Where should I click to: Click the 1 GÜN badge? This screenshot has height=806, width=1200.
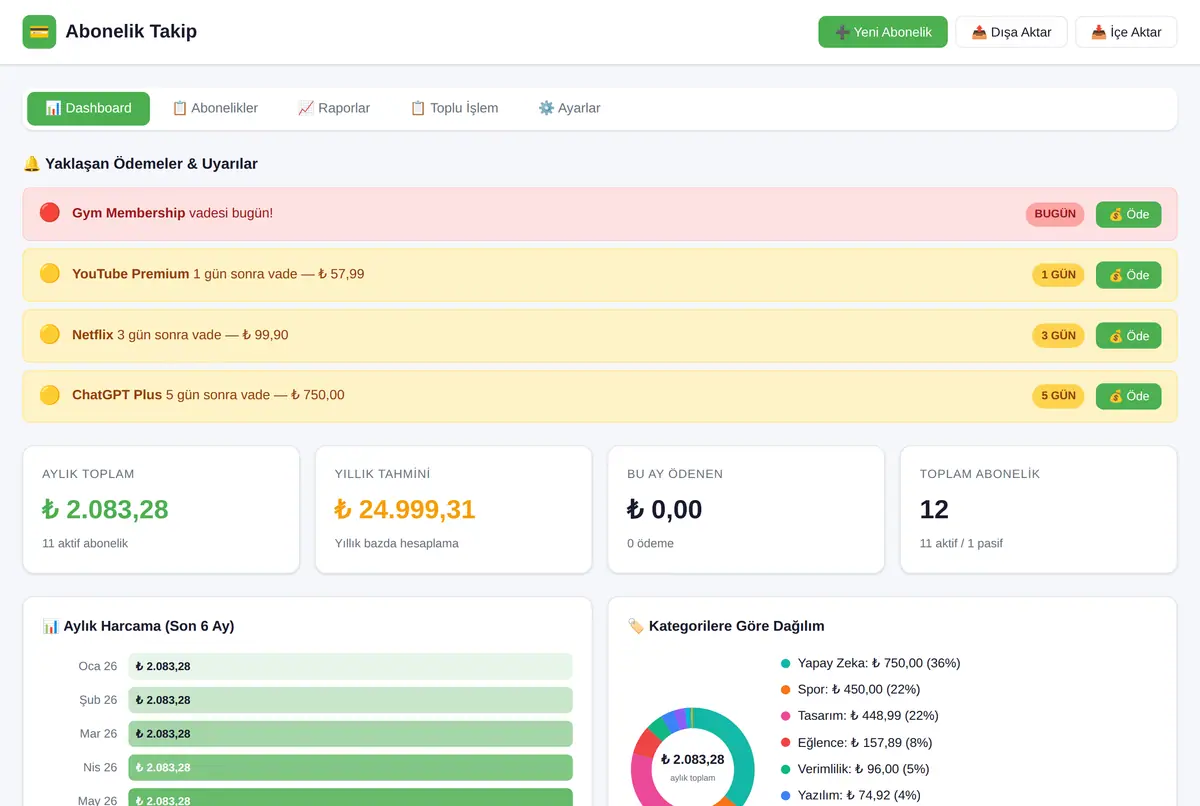tap(1058, 275)
